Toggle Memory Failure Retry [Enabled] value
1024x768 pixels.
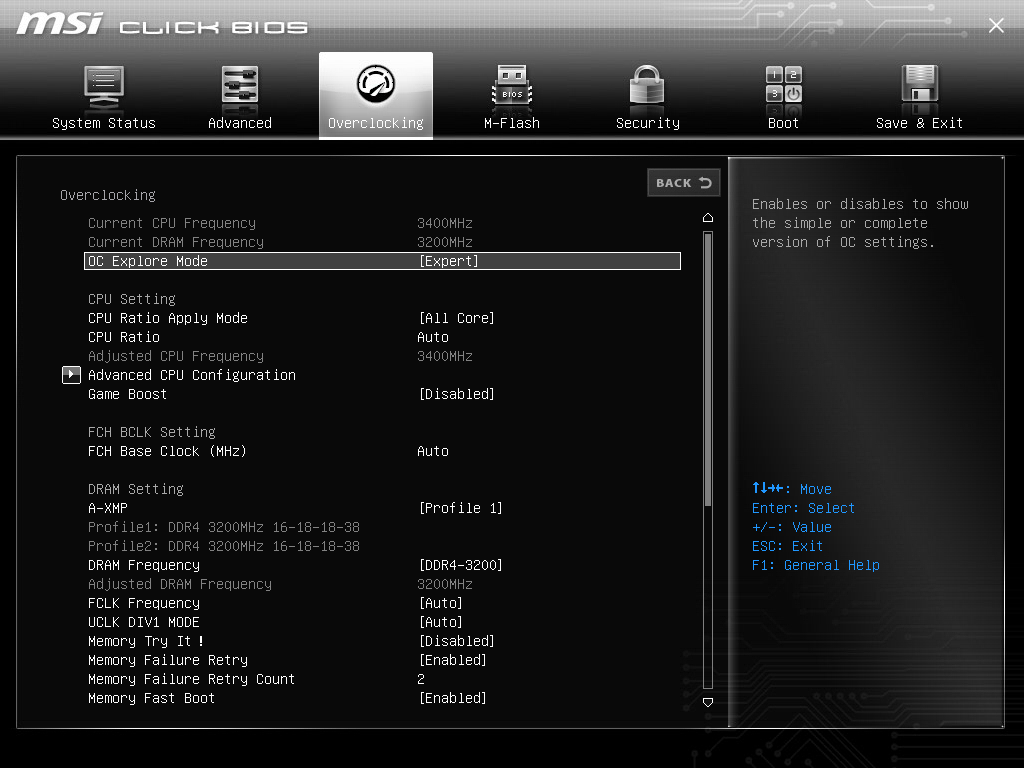tap(453, 660)
